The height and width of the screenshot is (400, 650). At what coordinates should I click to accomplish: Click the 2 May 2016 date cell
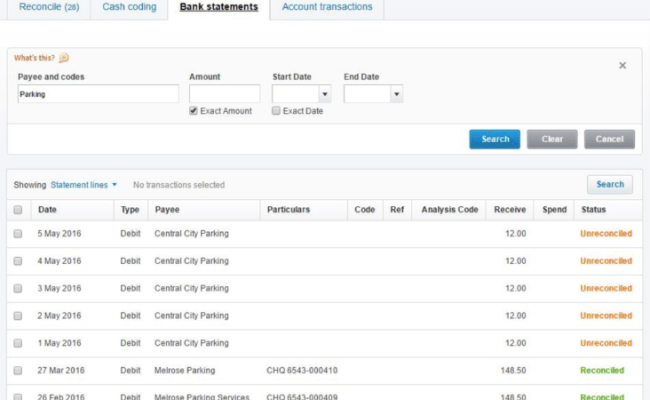point(59,316)
